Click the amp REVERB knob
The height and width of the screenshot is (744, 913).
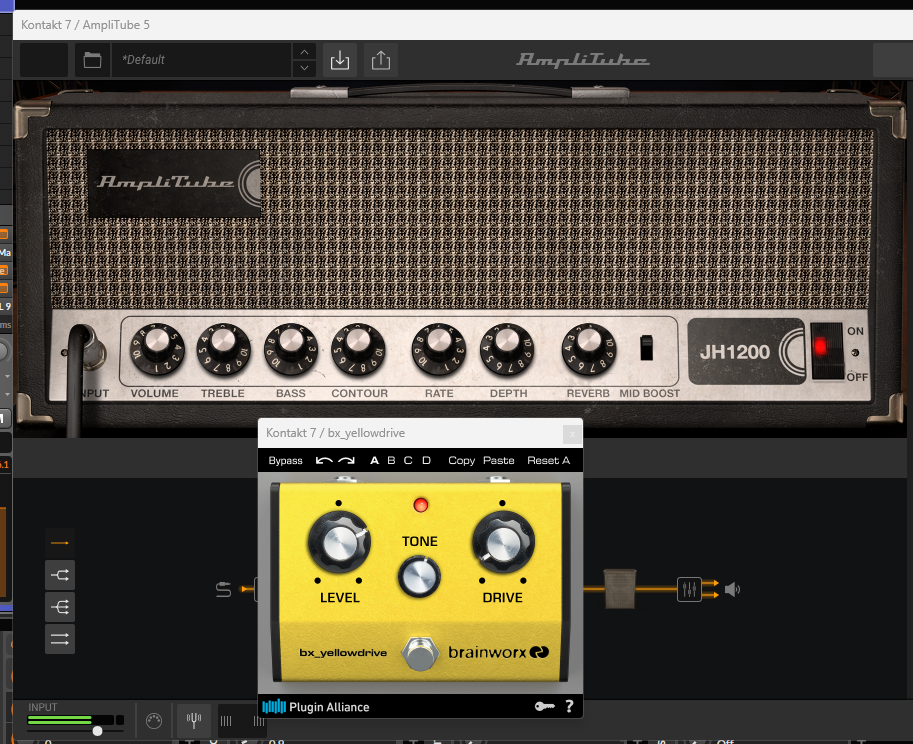click(x=589, y=348)
